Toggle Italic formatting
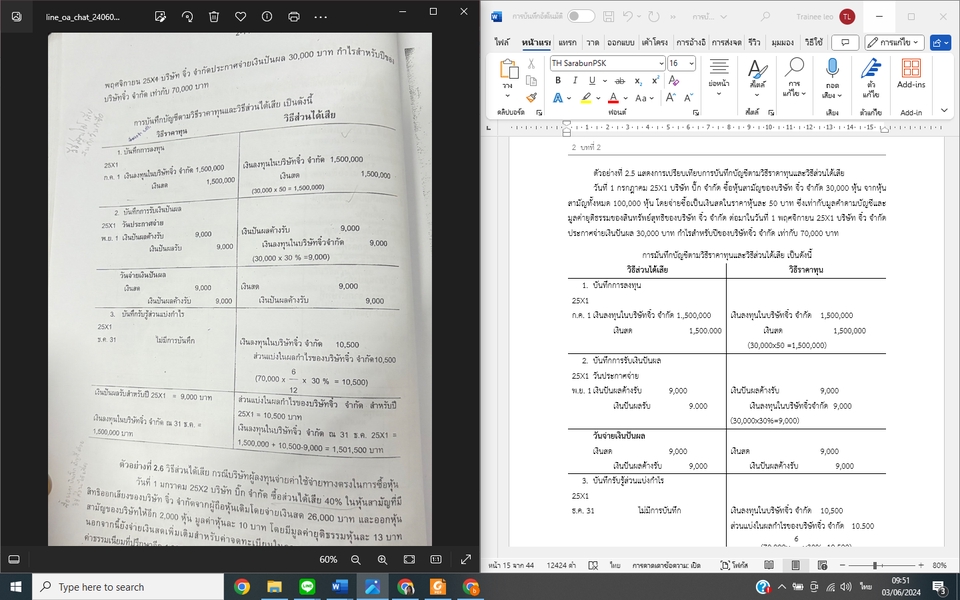The height and width of the screenshot is (600, 960). pyautogui.click(x=574, y=80)
